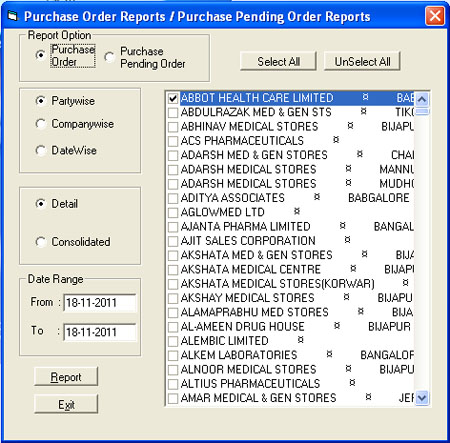The width and height of the screenshot is (450, 443).
Task: Click the From date field
Action: click(99, 303)
